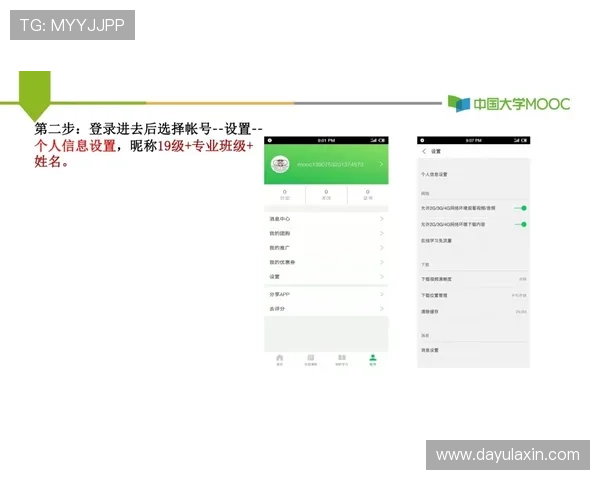The image size is (600, 480).
Task: Open 消息中心 in the account menu
Action: [326, 219]
